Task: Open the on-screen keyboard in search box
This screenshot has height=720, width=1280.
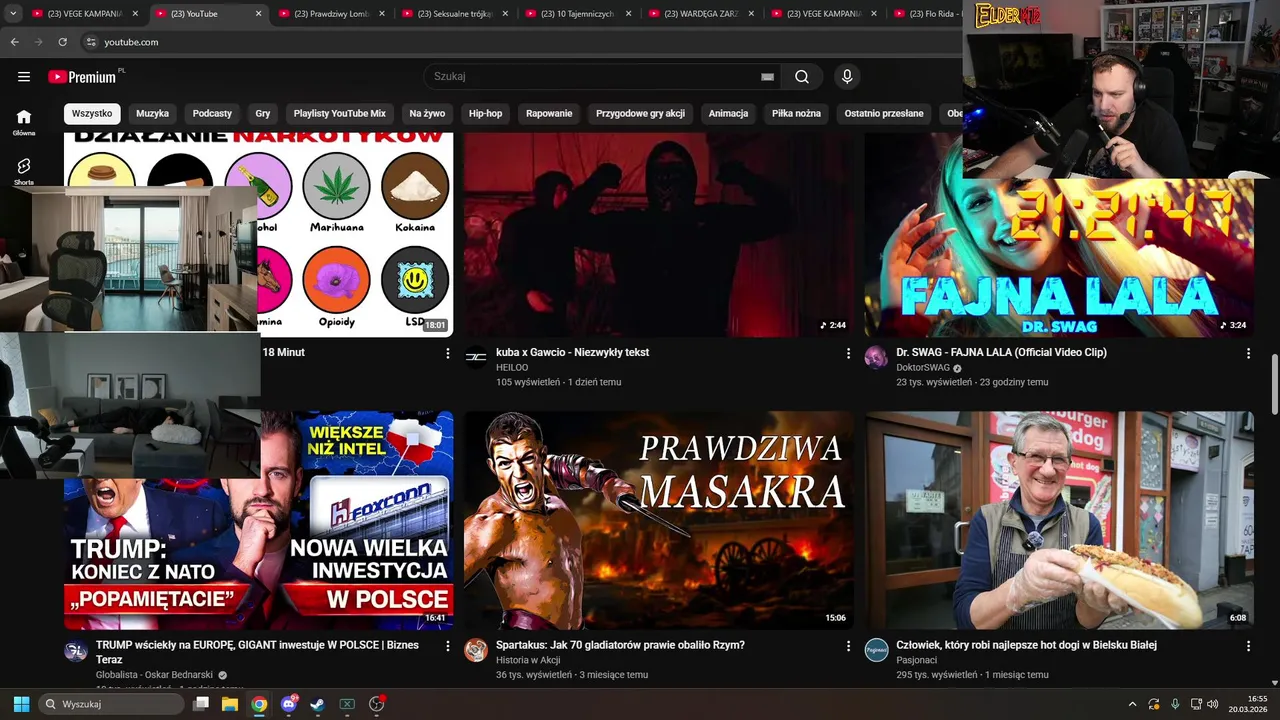Action: click(x=767, y=77)
